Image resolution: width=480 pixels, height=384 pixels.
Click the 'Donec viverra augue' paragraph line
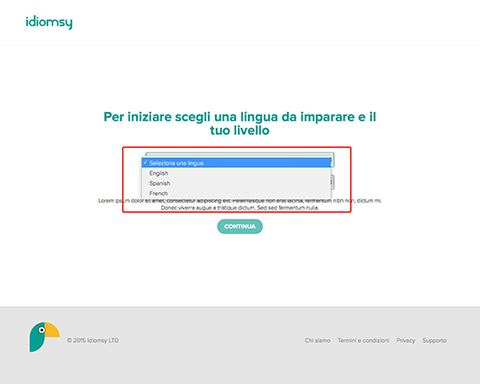(240, 208)
